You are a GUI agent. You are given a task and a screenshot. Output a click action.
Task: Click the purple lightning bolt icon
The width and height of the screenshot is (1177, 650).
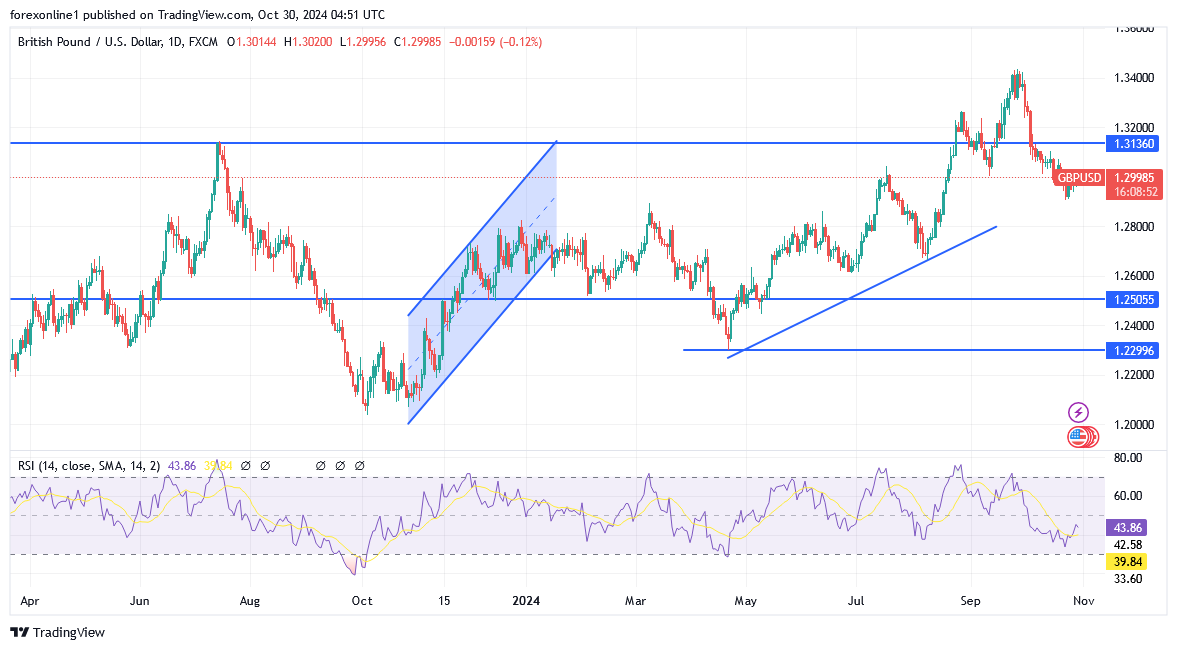coord(1078,412)
